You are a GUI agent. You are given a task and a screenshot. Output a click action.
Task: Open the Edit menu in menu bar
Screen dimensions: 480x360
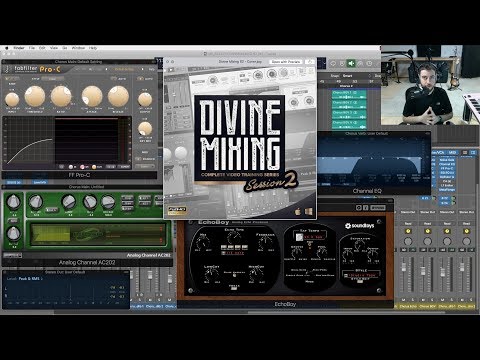coord(42,48)
